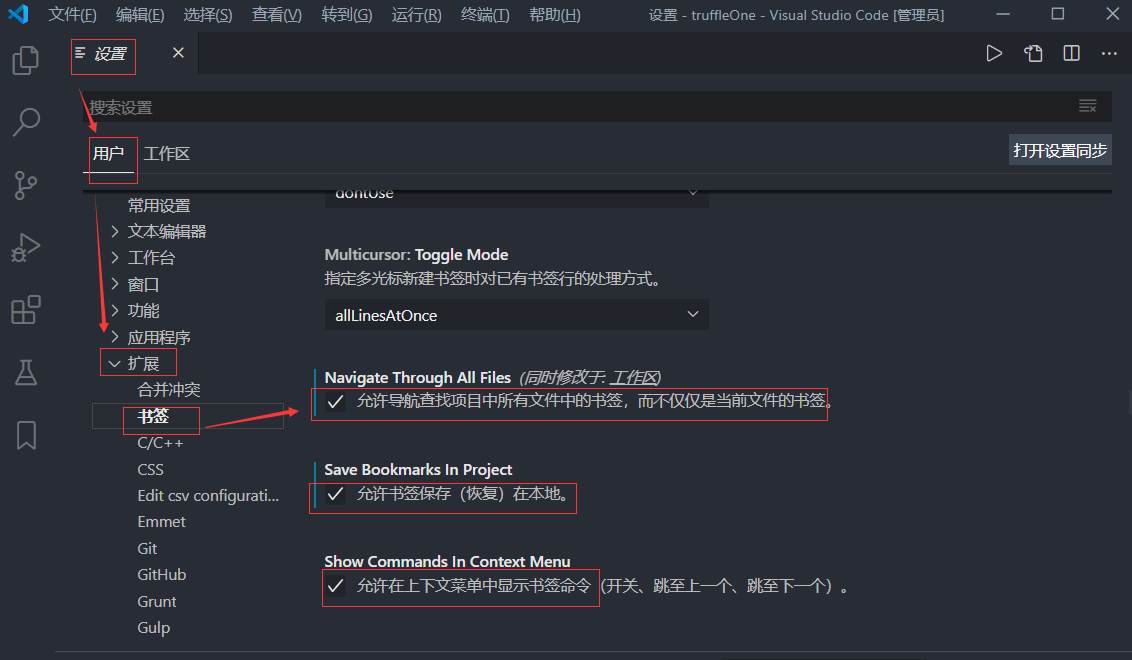1132x660 pixels.
Task: Select GitHub extension settings
Action: [162, 574]
